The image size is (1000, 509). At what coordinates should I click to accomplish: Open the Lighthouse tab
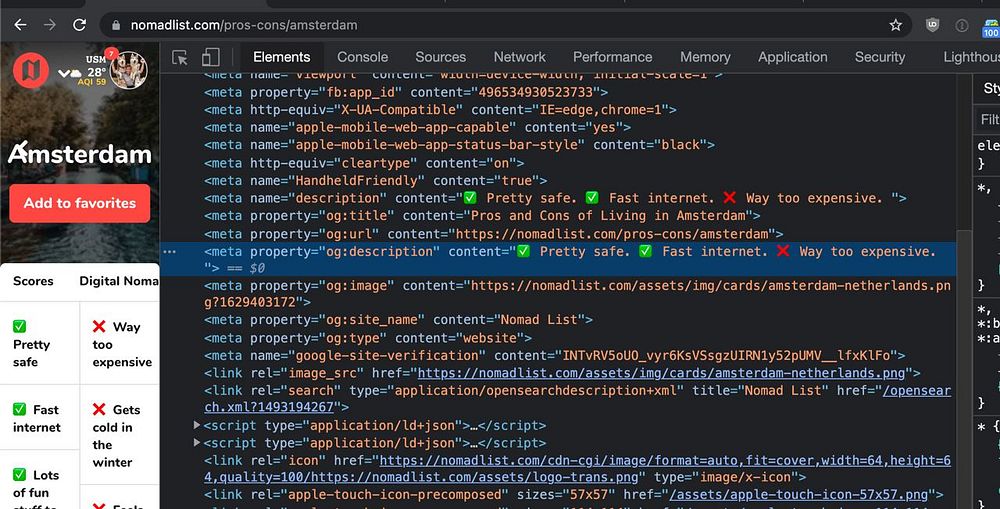(971, 57)
